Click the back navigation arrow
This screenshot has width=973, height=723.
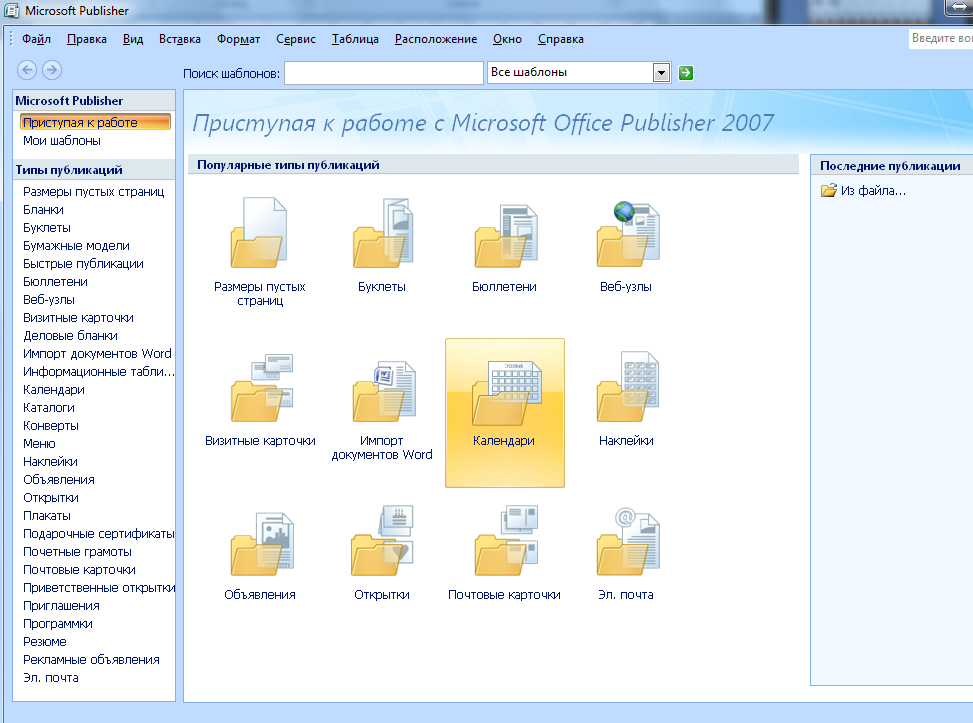tap(27, 70)
